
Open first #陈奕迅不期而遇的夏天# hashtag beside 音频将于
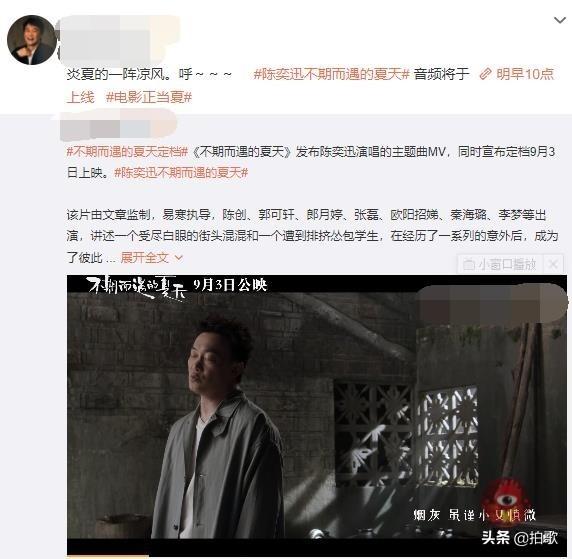pyautogui.click(x=332, y=74)
